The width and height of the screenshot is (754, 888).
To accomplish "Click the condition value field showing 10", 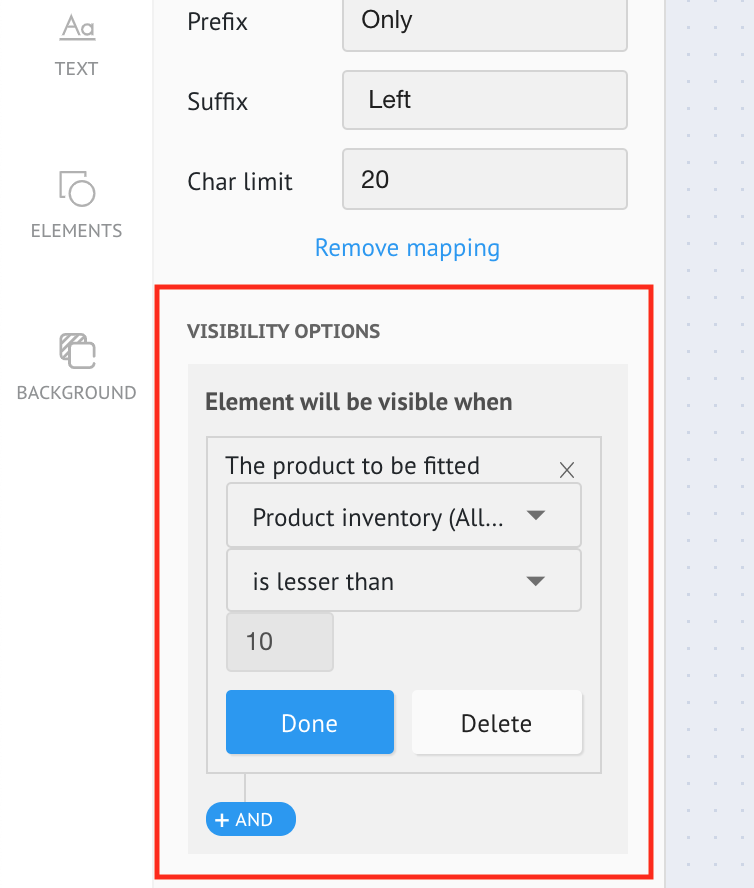I will 279,641.
